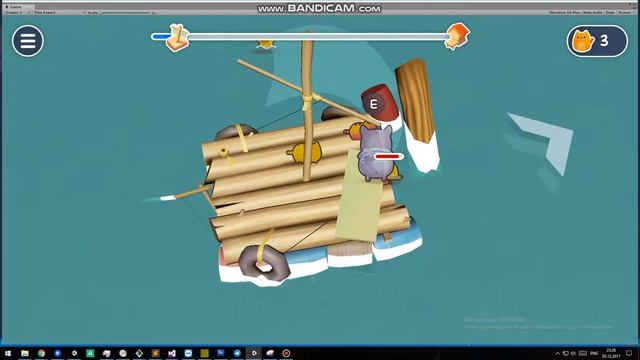
Task: Open Bandicam red record icon on taskbar
Action: tap(286, 353)
